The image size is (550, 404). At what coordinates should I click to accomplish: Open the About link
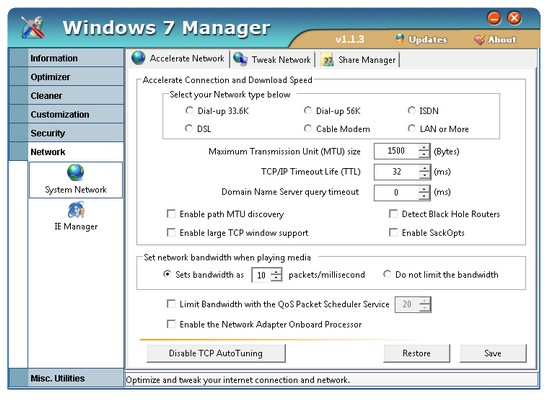click(495, 40)
